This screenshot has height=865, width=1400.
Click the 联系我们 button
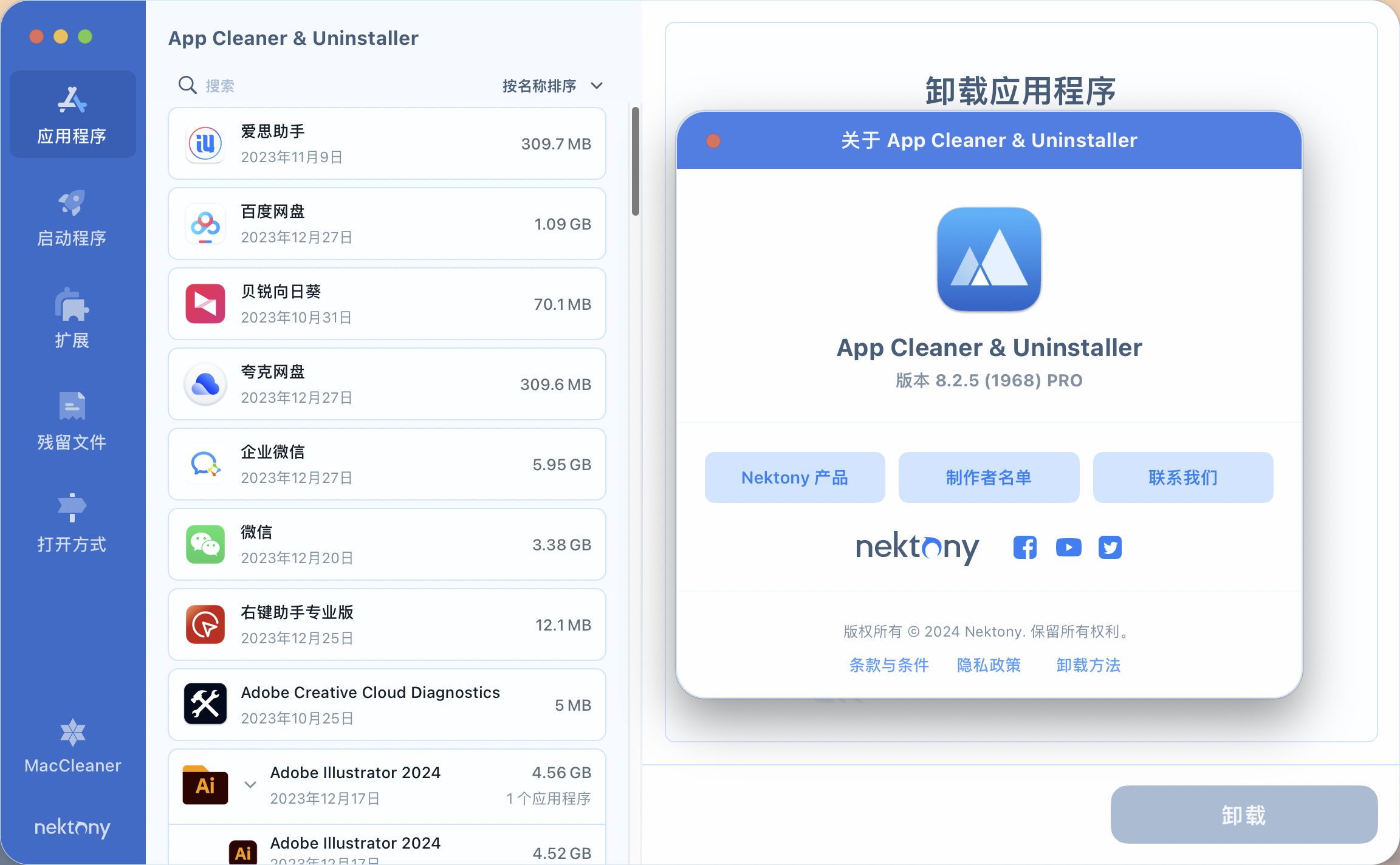click(x=1182, y=477)
